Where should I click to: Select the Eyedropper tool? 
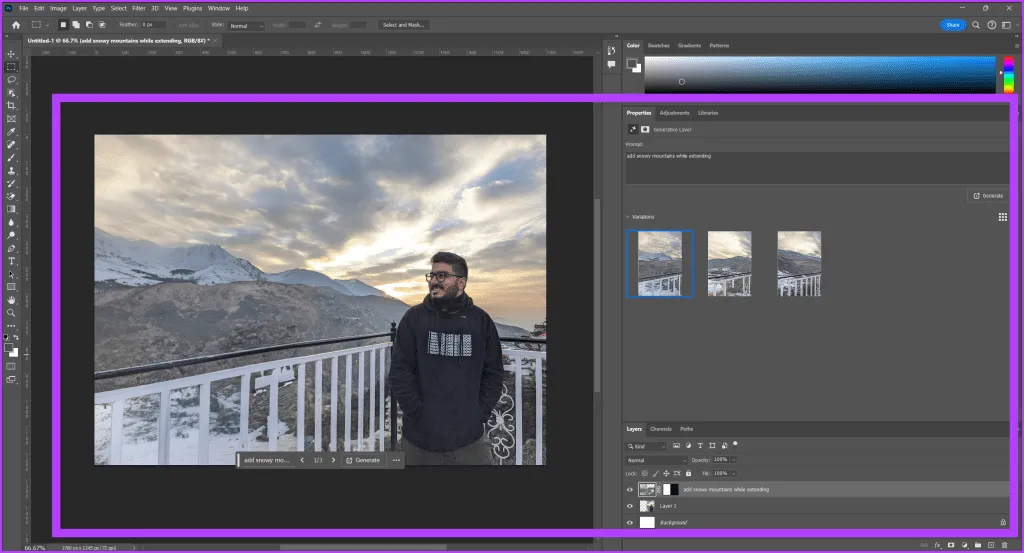tap(12, 131)
